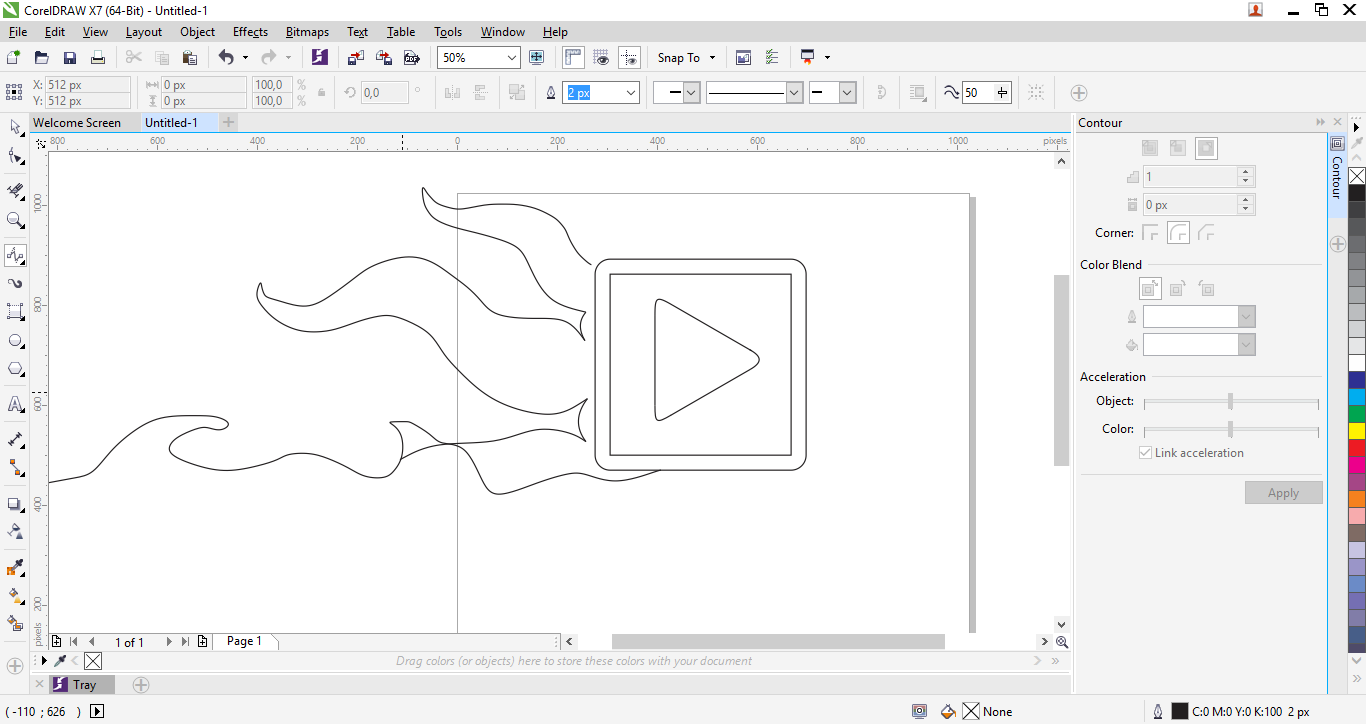The image size is (1366, 724).
Task: Open the Object menu
Action: click(197, 32)
